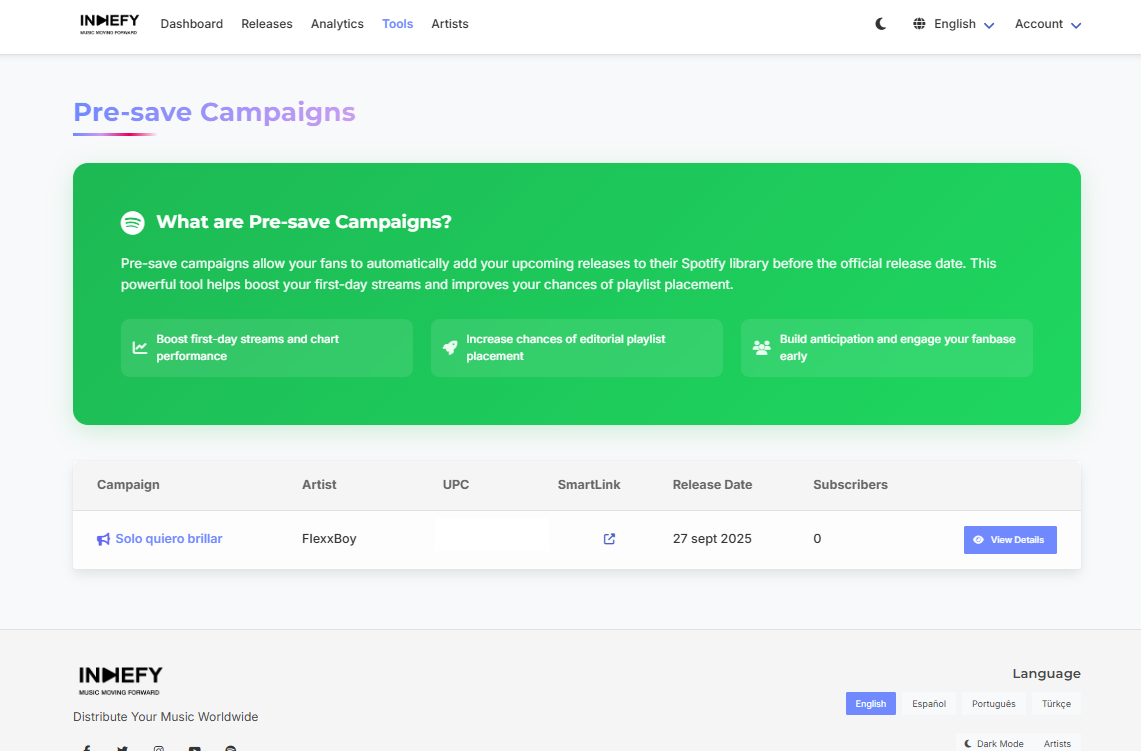Toggle dark mode with the header moon icon
The height and width of the screenshot is (751, 1141).
pyautogui.click(x=881, y=24)
